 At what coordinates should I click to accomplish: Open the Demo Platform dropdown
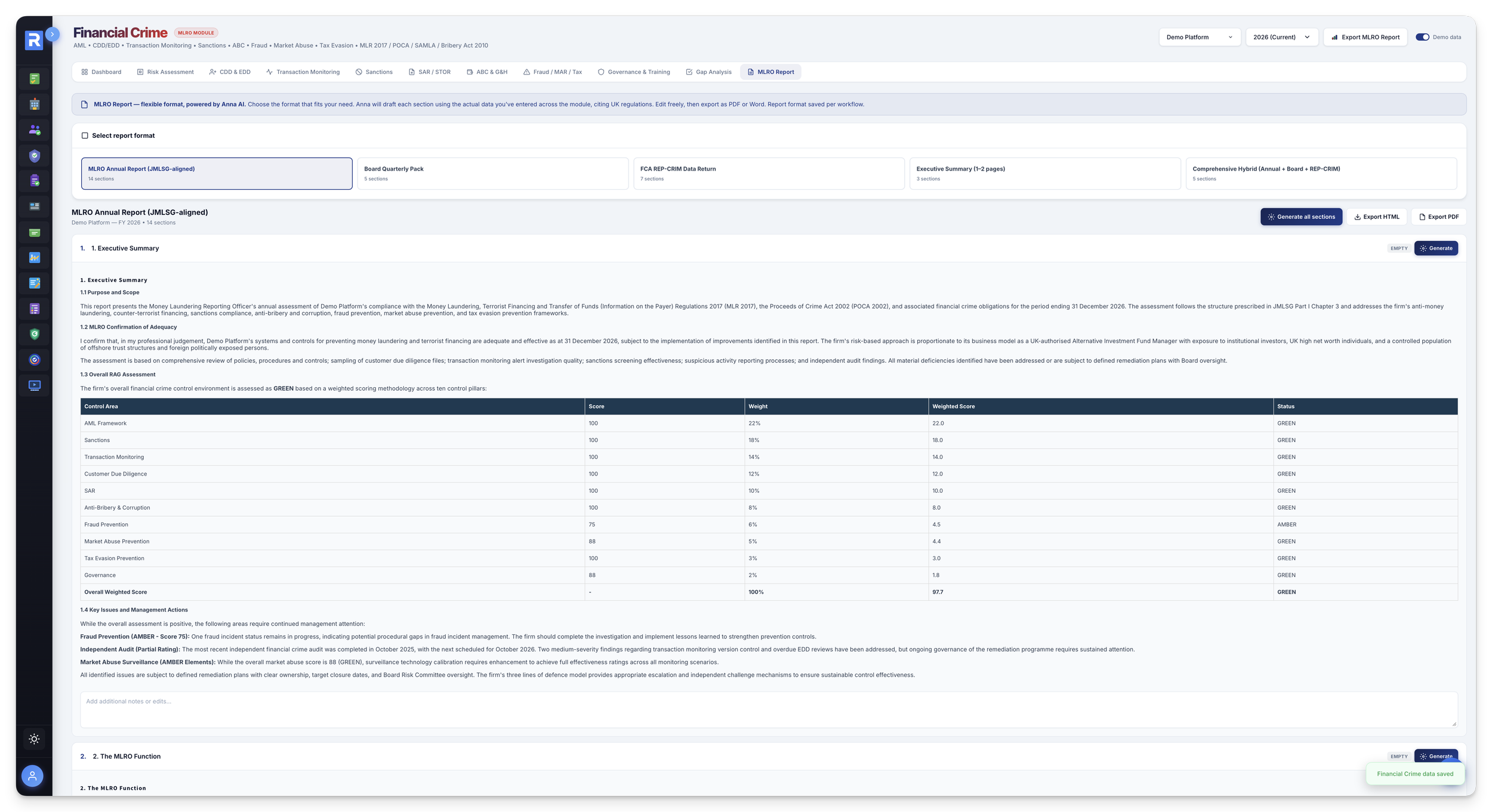click(1199, 36)
